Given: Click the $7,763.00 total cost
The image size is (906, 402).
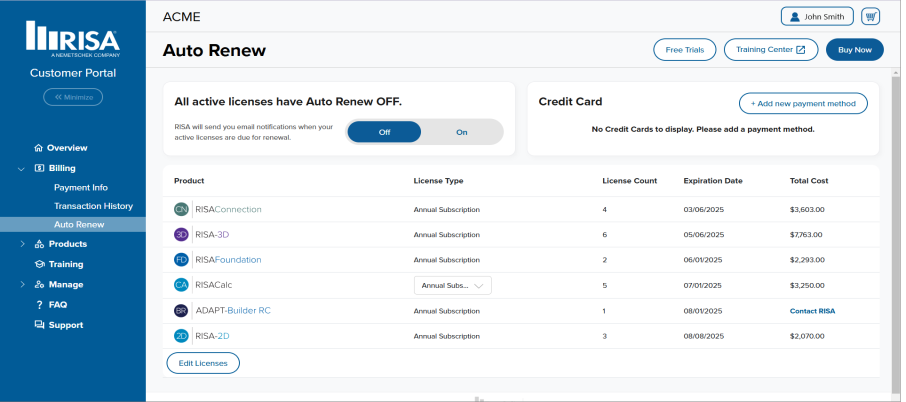Looking at the screenshot, I should (x=806, y=234).
